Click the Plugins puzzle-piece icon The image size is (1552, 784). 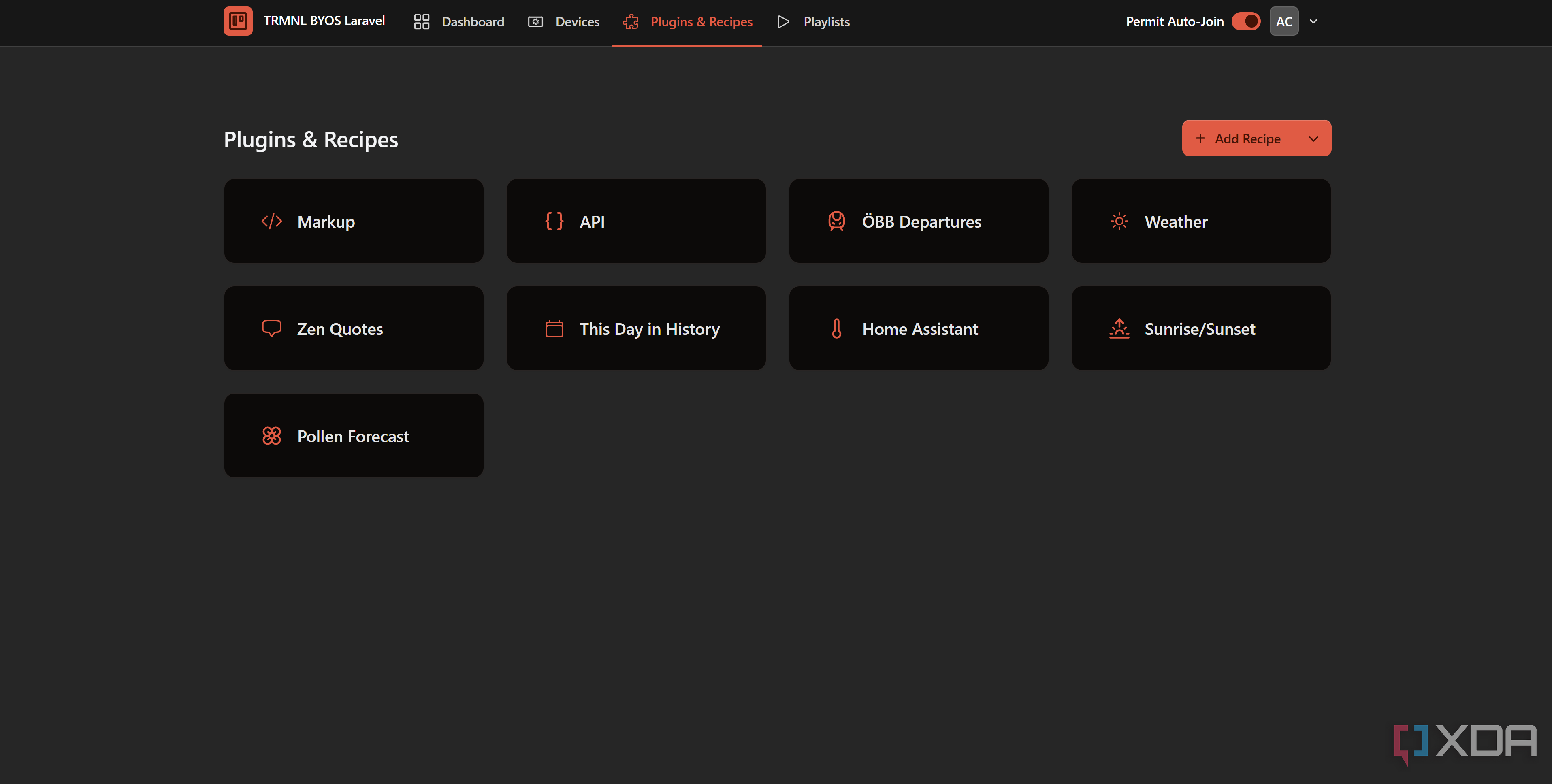(x=631, y=22)
